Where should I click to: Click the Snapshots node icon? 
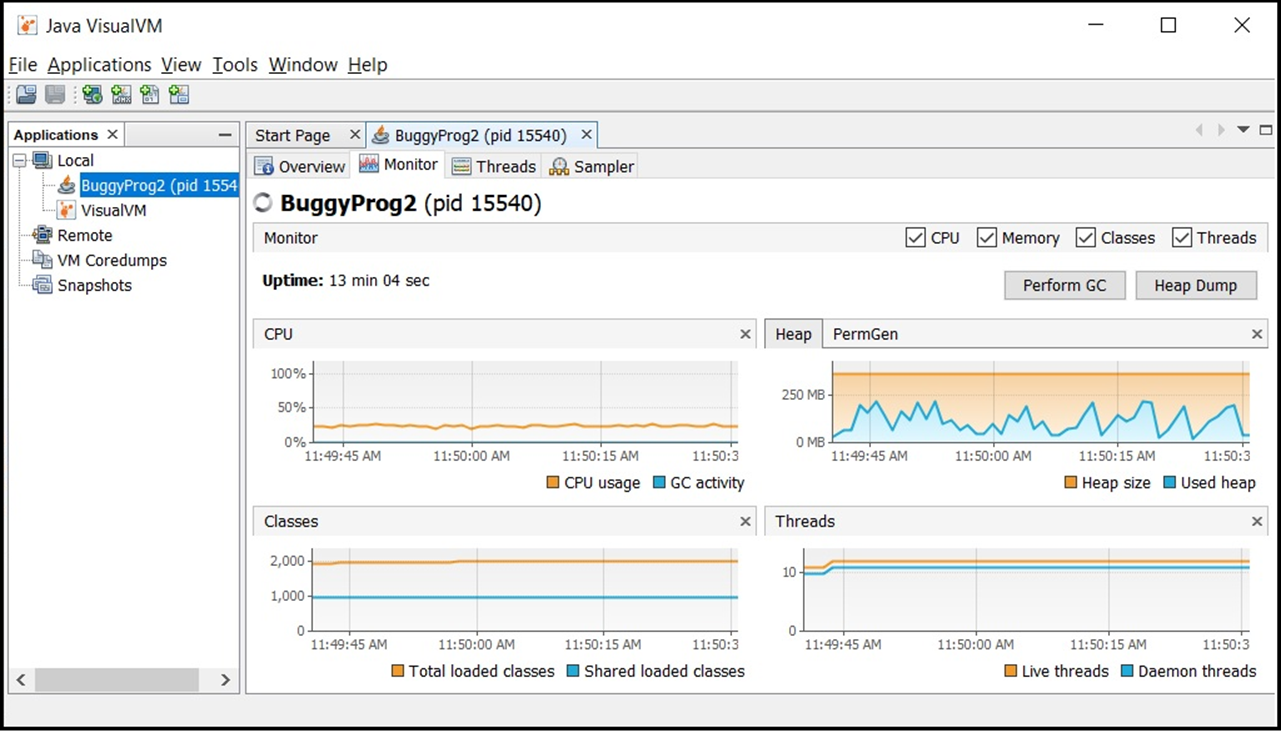click(x=43, y=285)
